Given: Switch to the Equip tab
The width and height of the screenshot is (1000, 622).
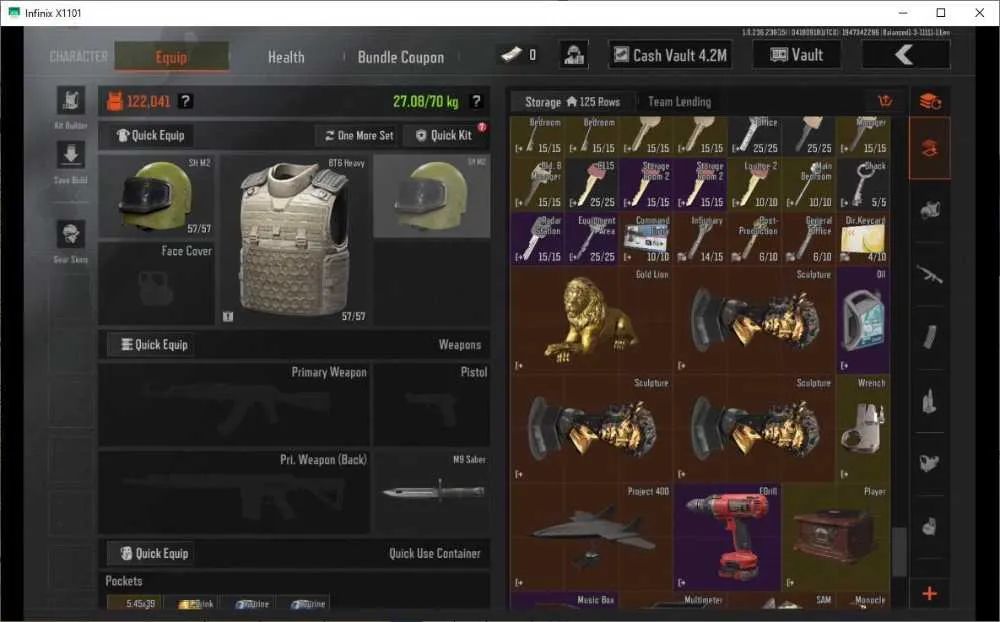Looking at the screenshot, I should [x=172, y=57].
